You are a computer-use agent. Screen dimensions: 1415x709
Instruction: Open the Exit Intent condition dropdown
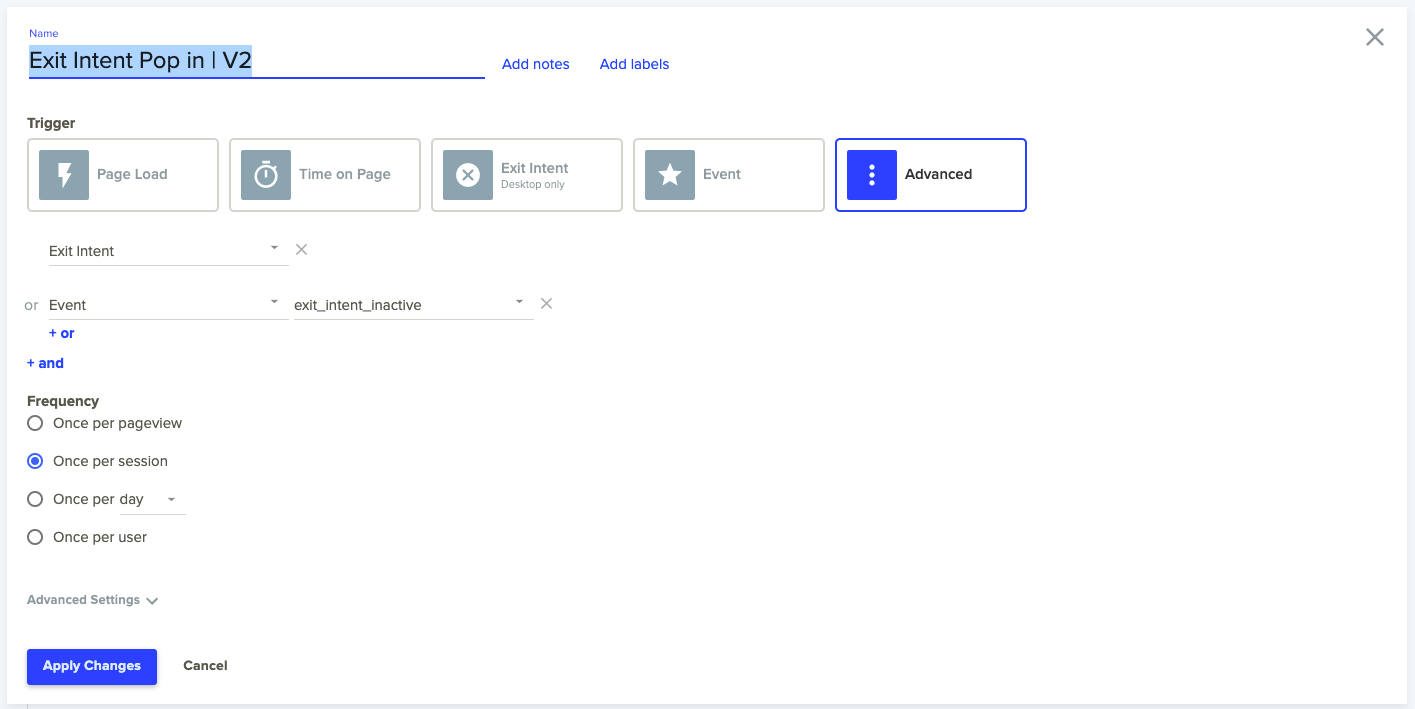click(167, 251)
